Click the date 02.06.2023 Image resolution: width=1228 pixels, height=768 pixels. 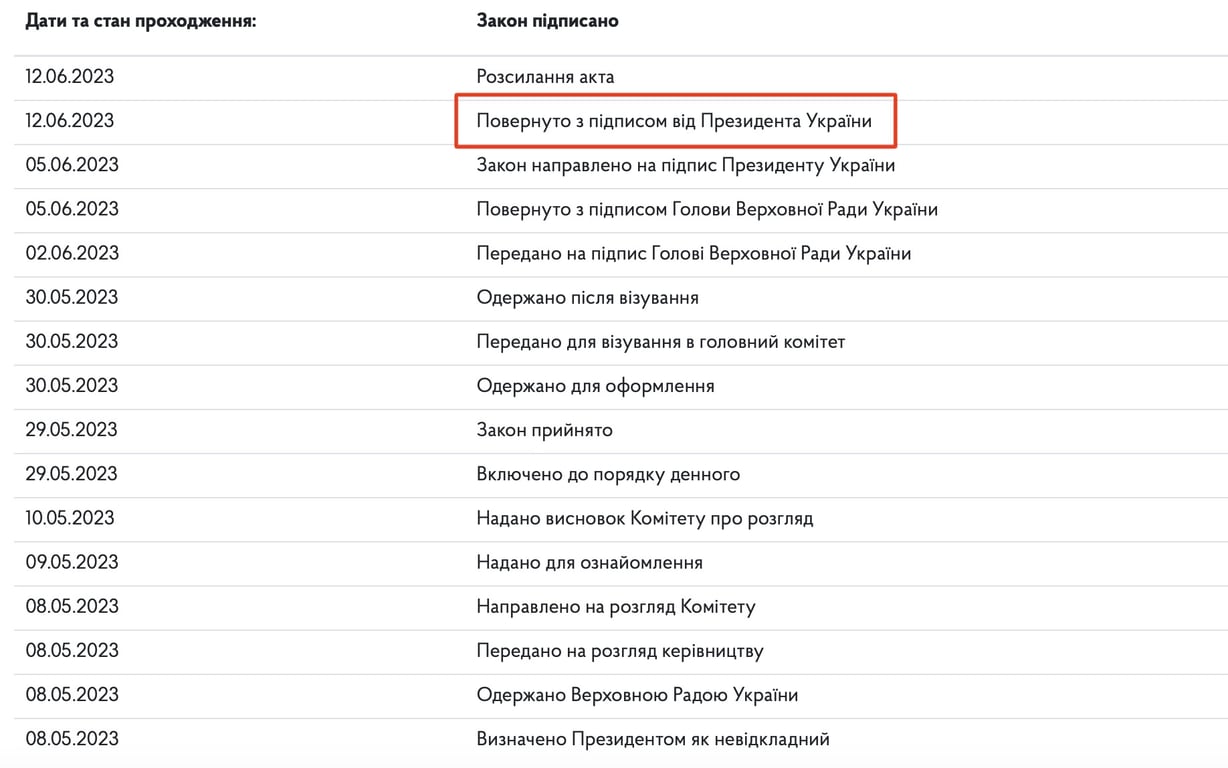click(x=72, y=253)
